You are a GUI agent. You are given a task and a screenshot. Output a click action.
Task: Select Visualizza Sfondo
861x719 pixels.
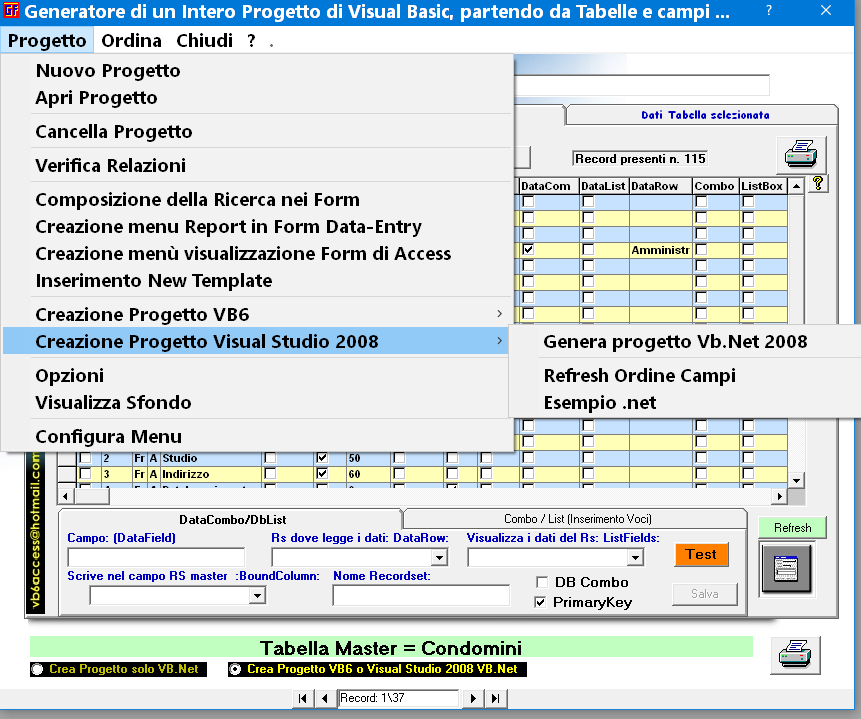[x=113, y=403]
